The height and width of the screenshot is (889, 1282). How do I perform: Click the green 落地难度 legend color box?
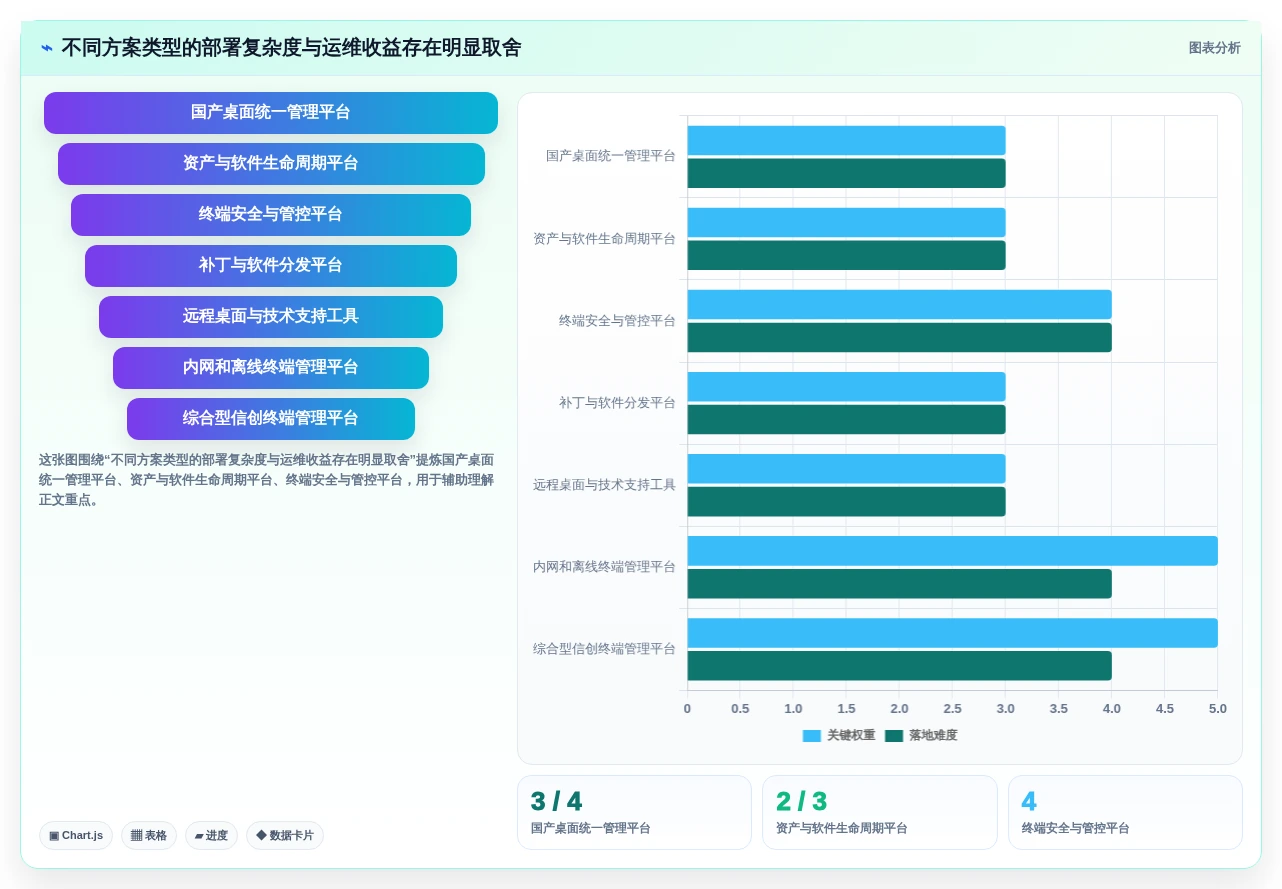point(894,736)
